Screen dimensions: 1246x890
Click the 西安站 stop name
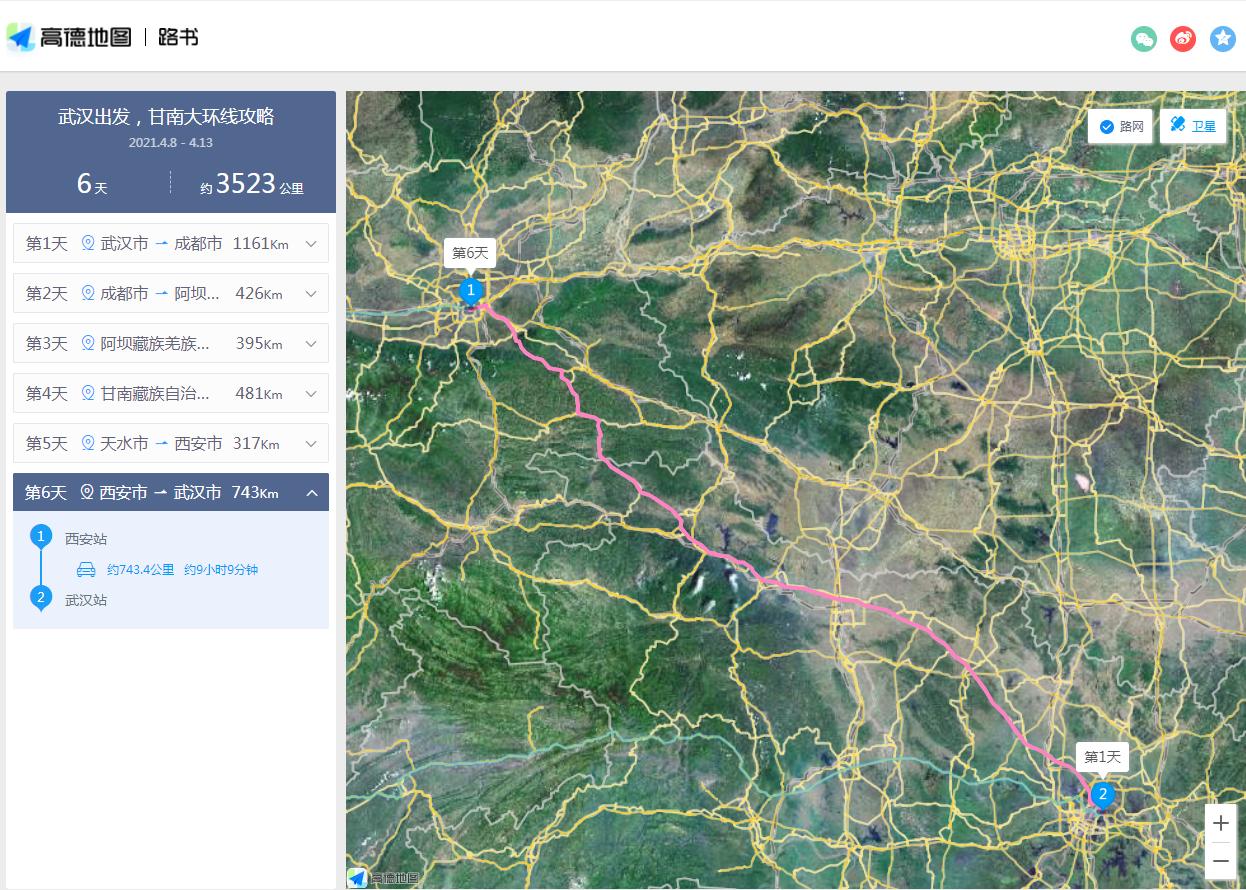coord(86,539)
